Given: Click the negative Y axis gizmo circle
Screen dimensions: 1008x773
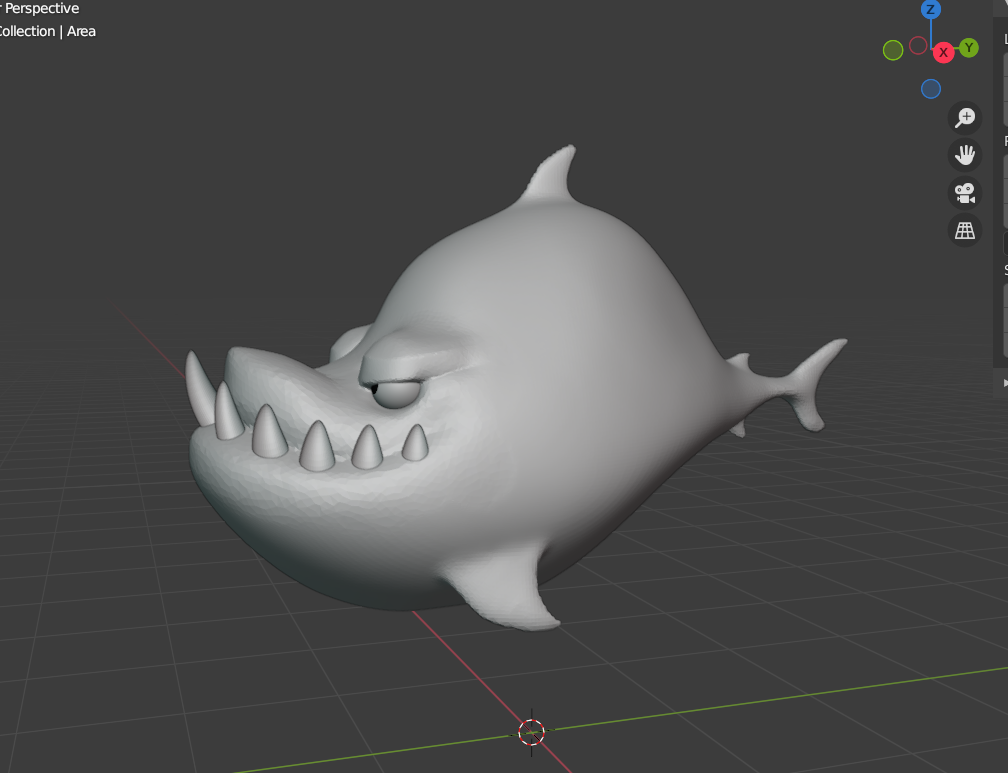Looking at the screenshot, I should [x=893, y=50].
